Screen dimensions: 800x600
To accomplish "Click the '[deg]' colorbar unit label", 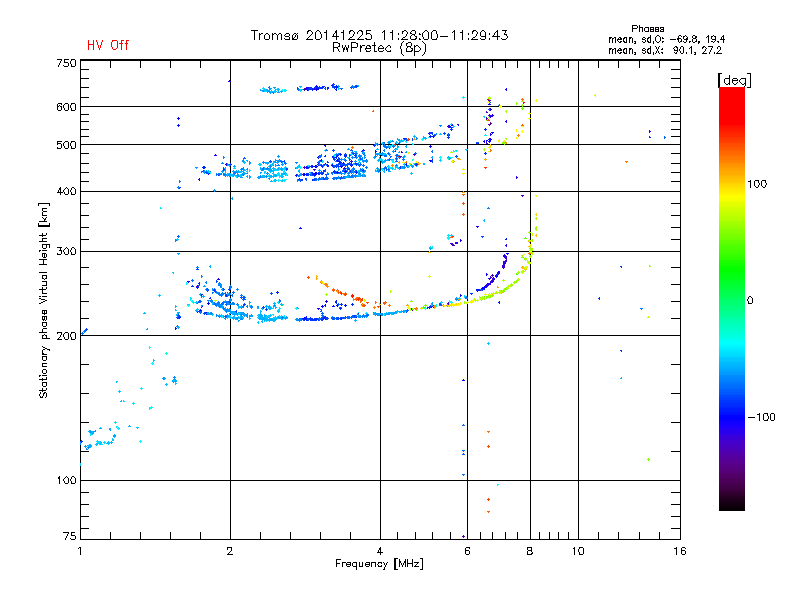I will coord(734,80).
